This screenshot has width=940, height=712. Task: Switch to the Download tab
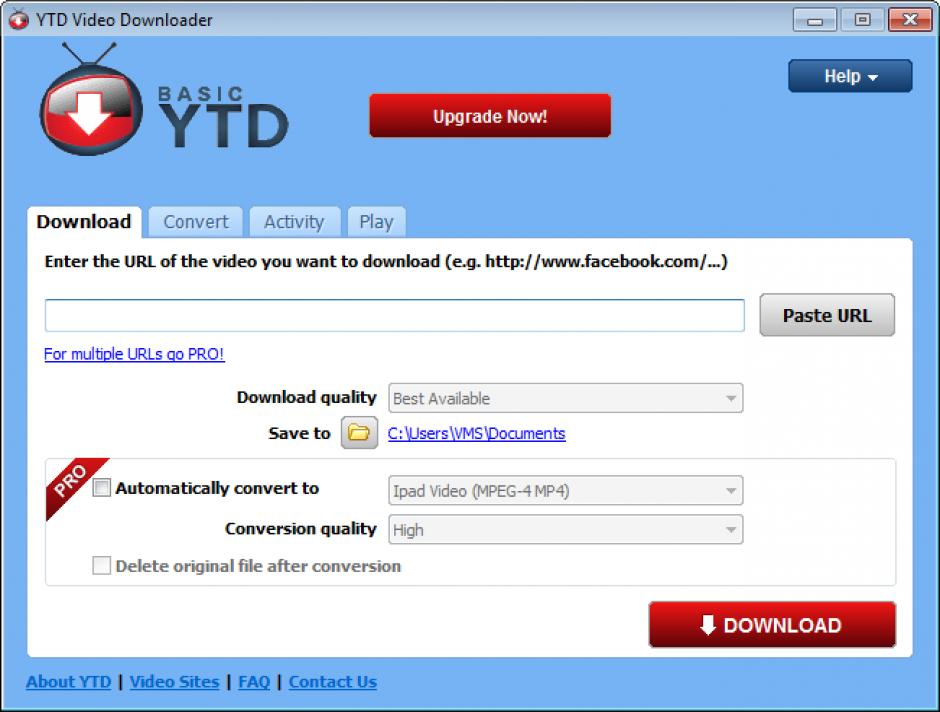point(84,222)
